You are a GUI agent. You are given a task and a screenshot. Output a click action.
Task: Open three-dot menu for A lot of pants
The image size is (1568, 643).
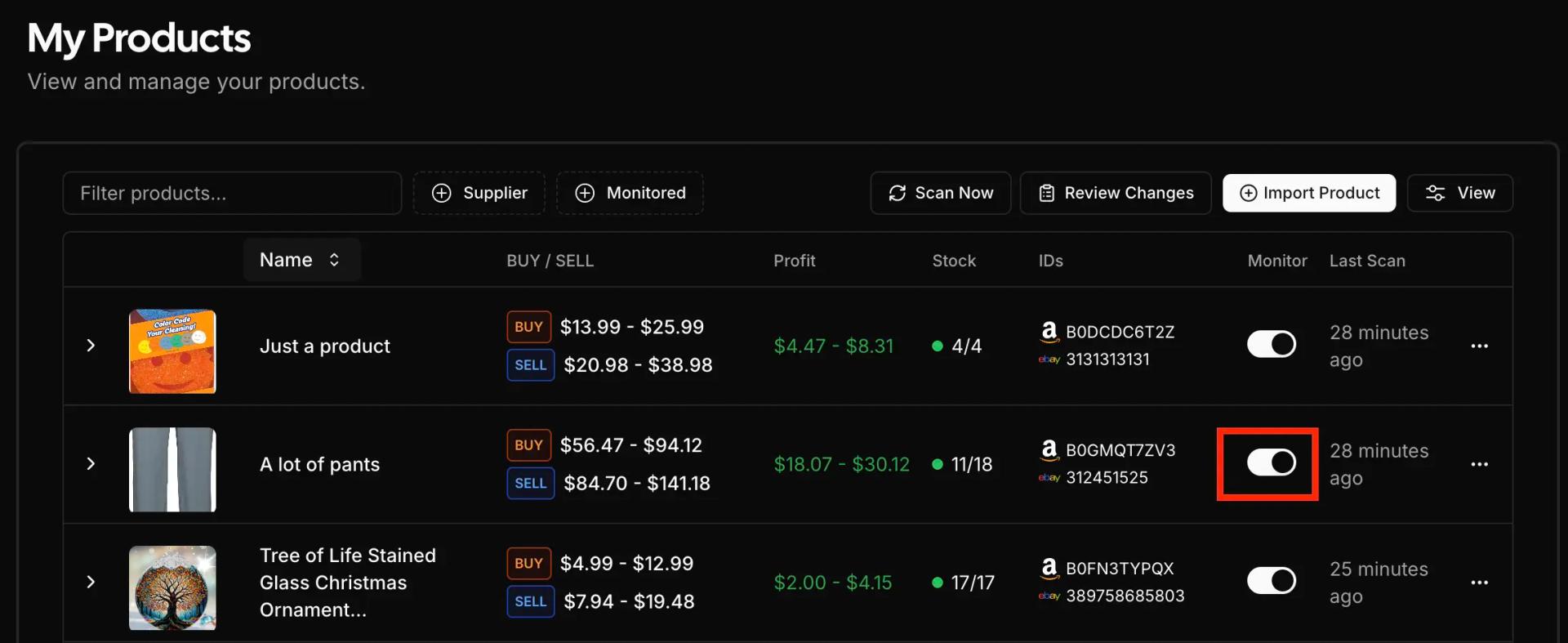tap(1479, 464)
